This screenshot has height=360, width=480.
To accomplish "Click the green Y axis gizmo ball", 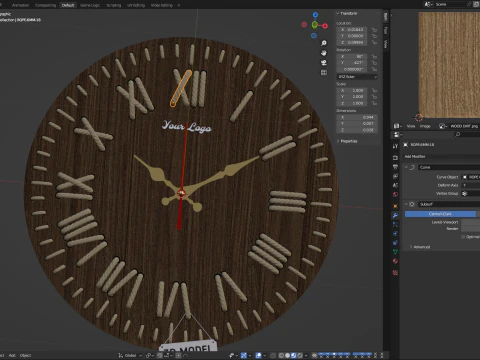I will coord(315,25).
